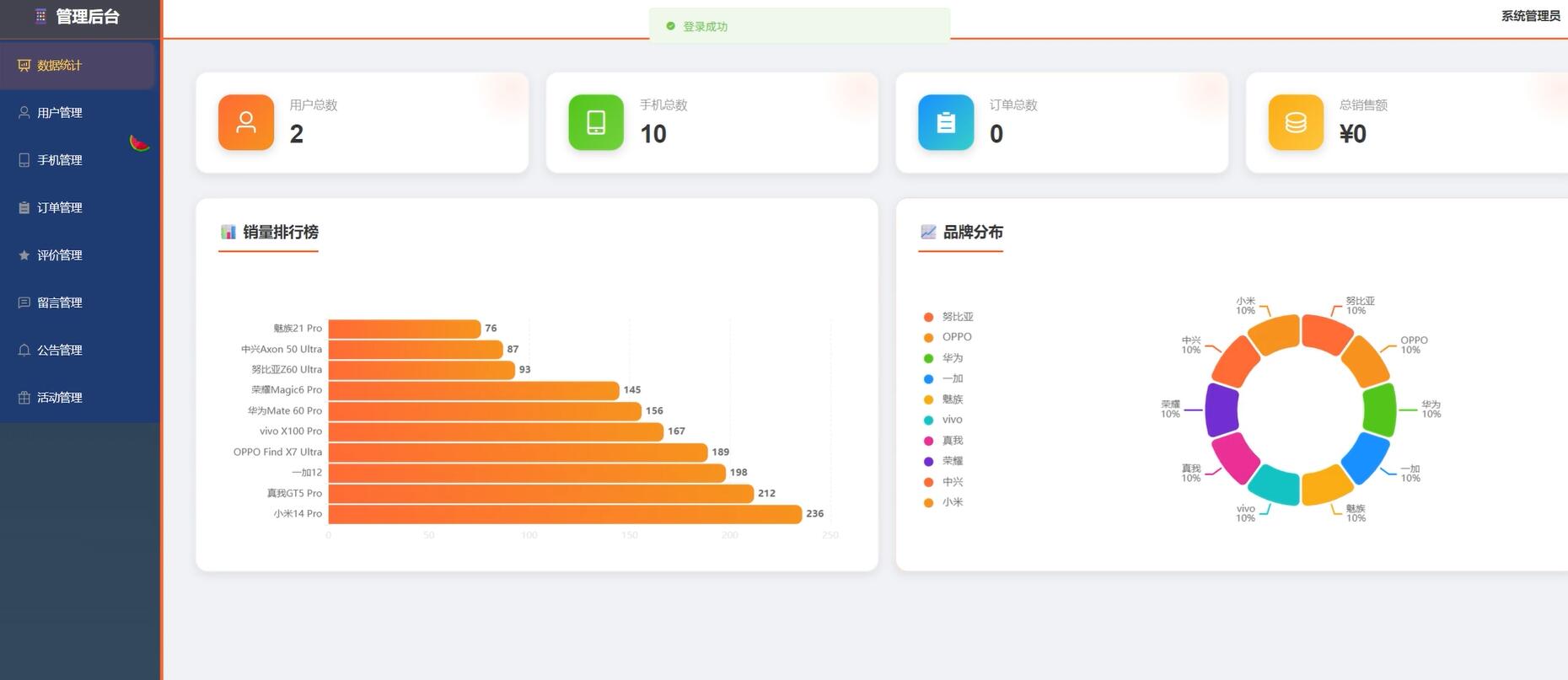Click the green check icon in 登录成功 toast
1568x680 pixels.
click(x=670, y=26)
